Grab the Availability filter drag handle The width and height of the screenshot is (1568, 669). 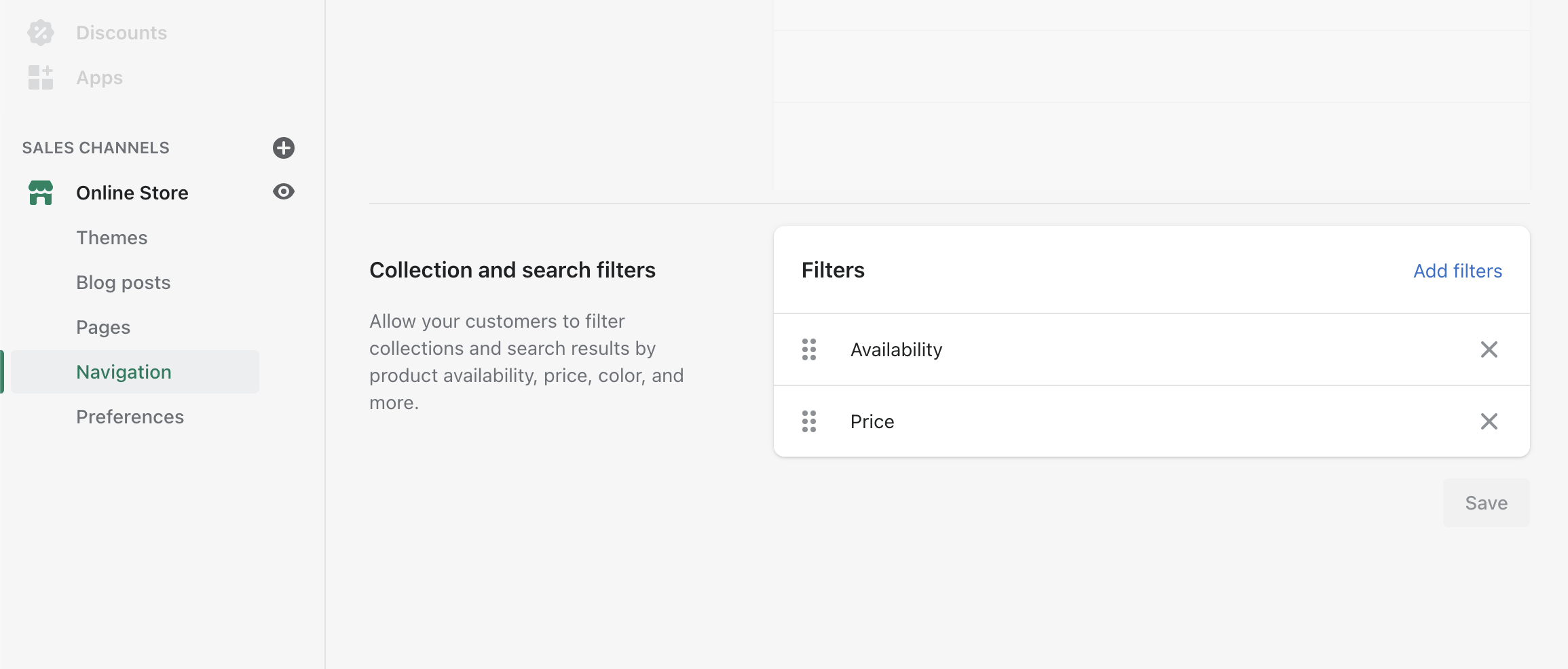tap(809, 349)
